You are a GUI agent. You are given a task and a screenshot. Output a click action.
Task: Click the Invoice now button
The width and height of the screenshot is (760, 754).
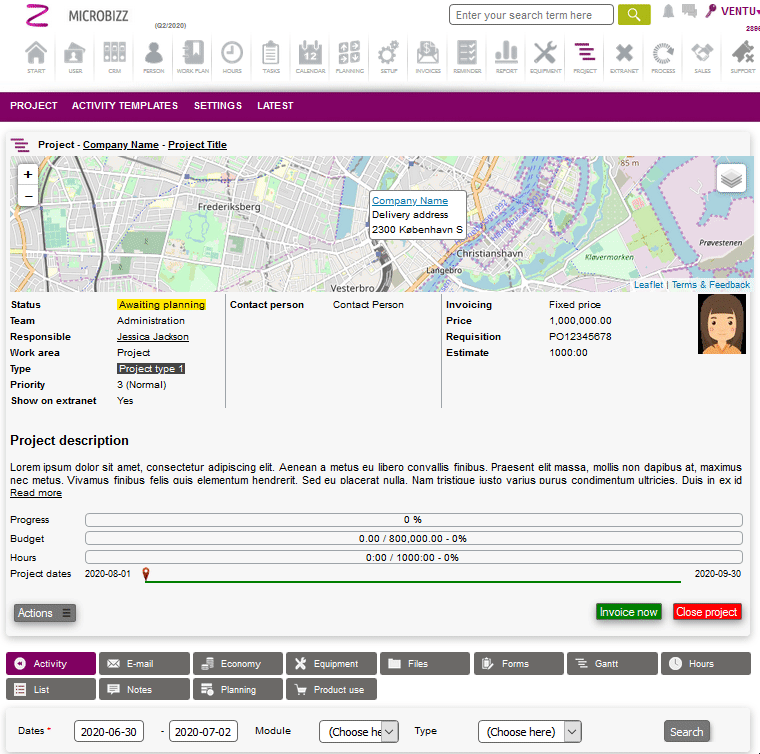tap(628, 612)
